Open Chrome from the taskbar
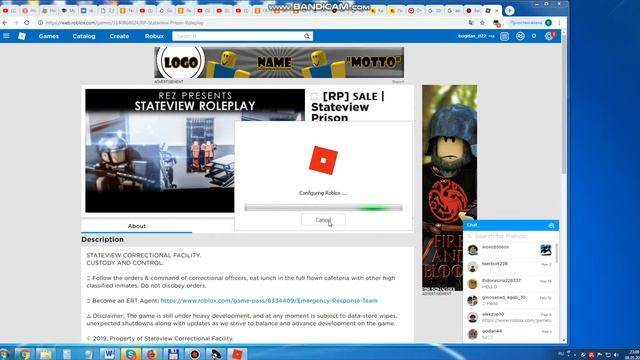Viewport: 640px width, 360px height. tap(24, 354)
